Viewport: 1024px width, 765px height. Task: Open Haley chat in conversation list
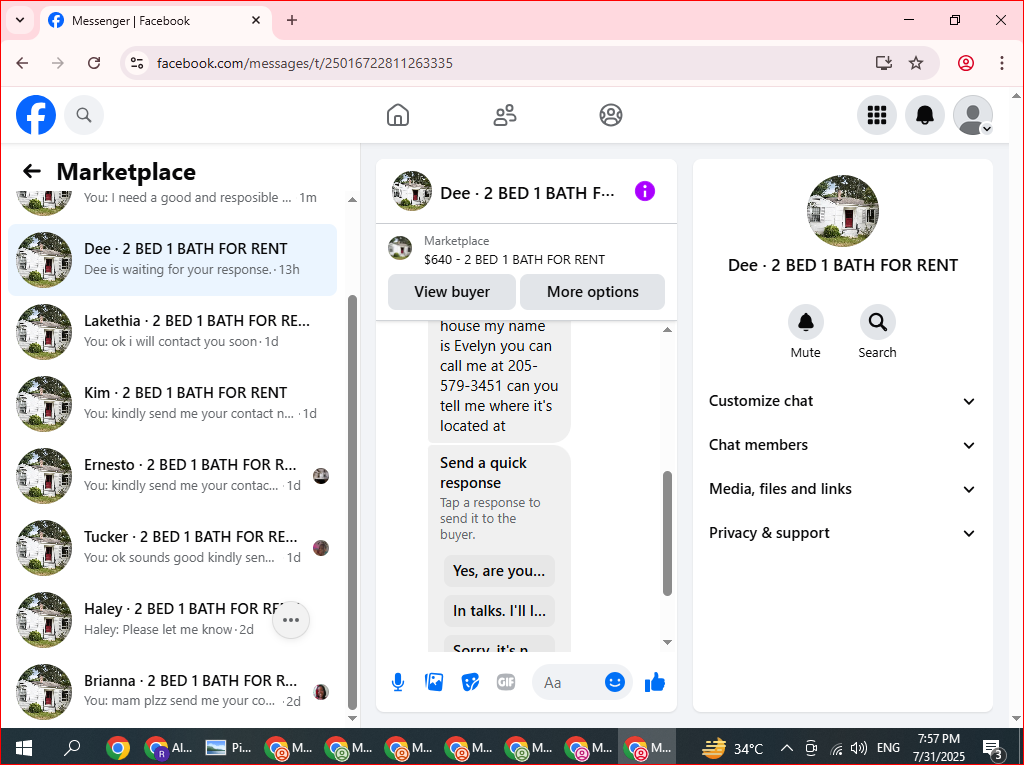[173, 620]
